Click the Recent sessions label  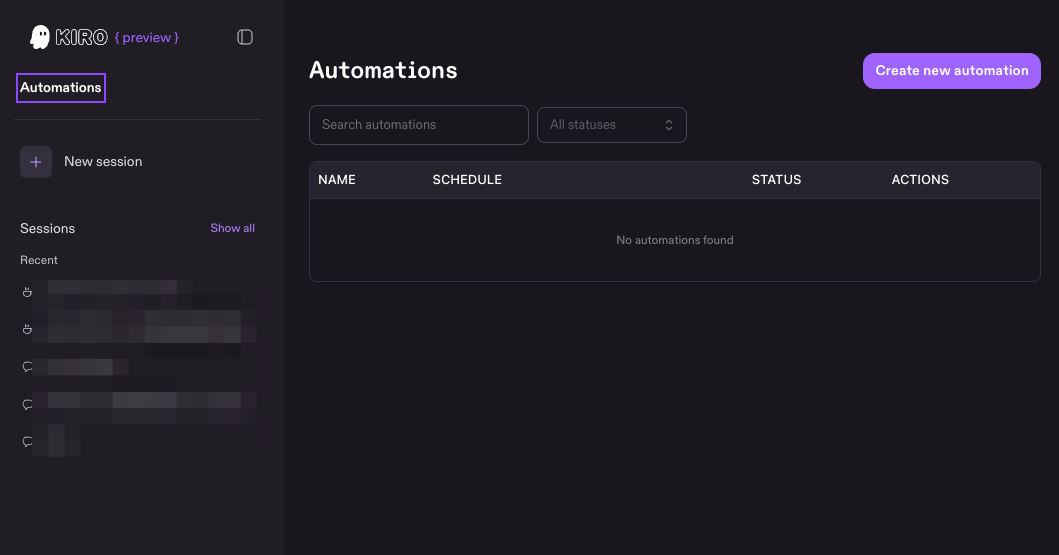38,260
